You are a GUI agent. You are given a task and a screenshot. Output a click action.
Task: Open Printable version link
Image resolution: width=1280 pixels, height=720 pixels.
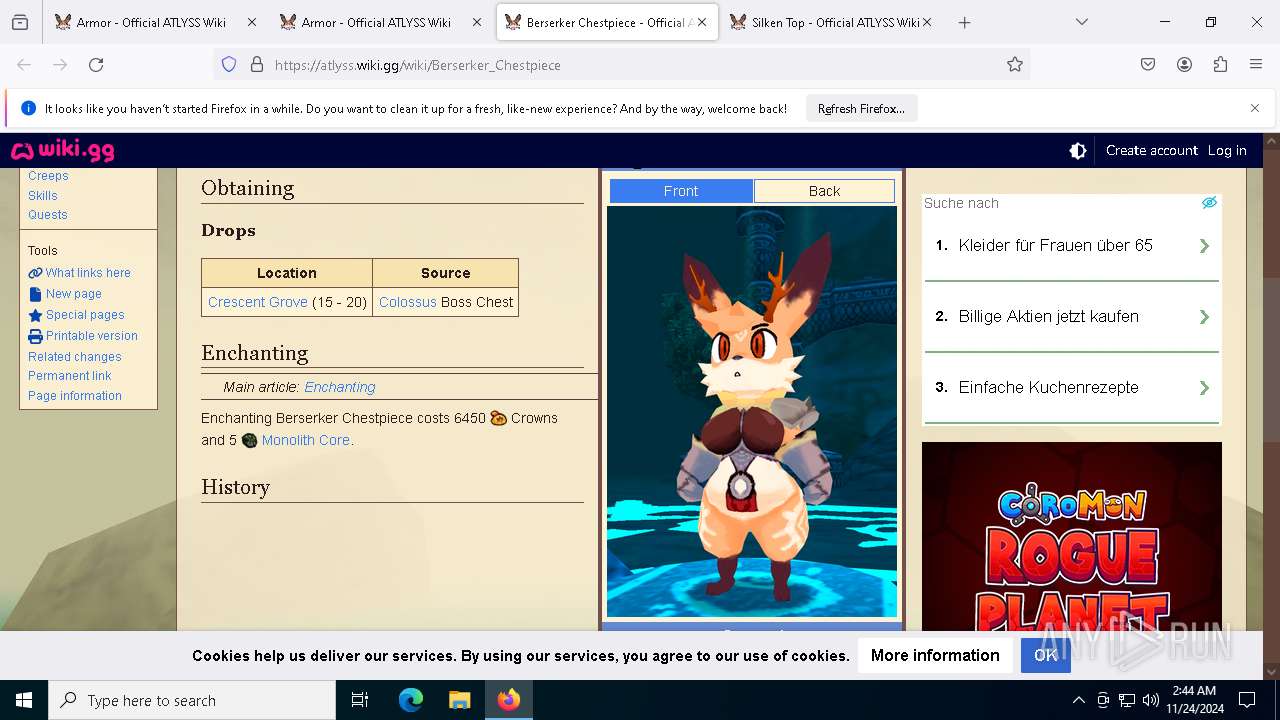(91, 336)
